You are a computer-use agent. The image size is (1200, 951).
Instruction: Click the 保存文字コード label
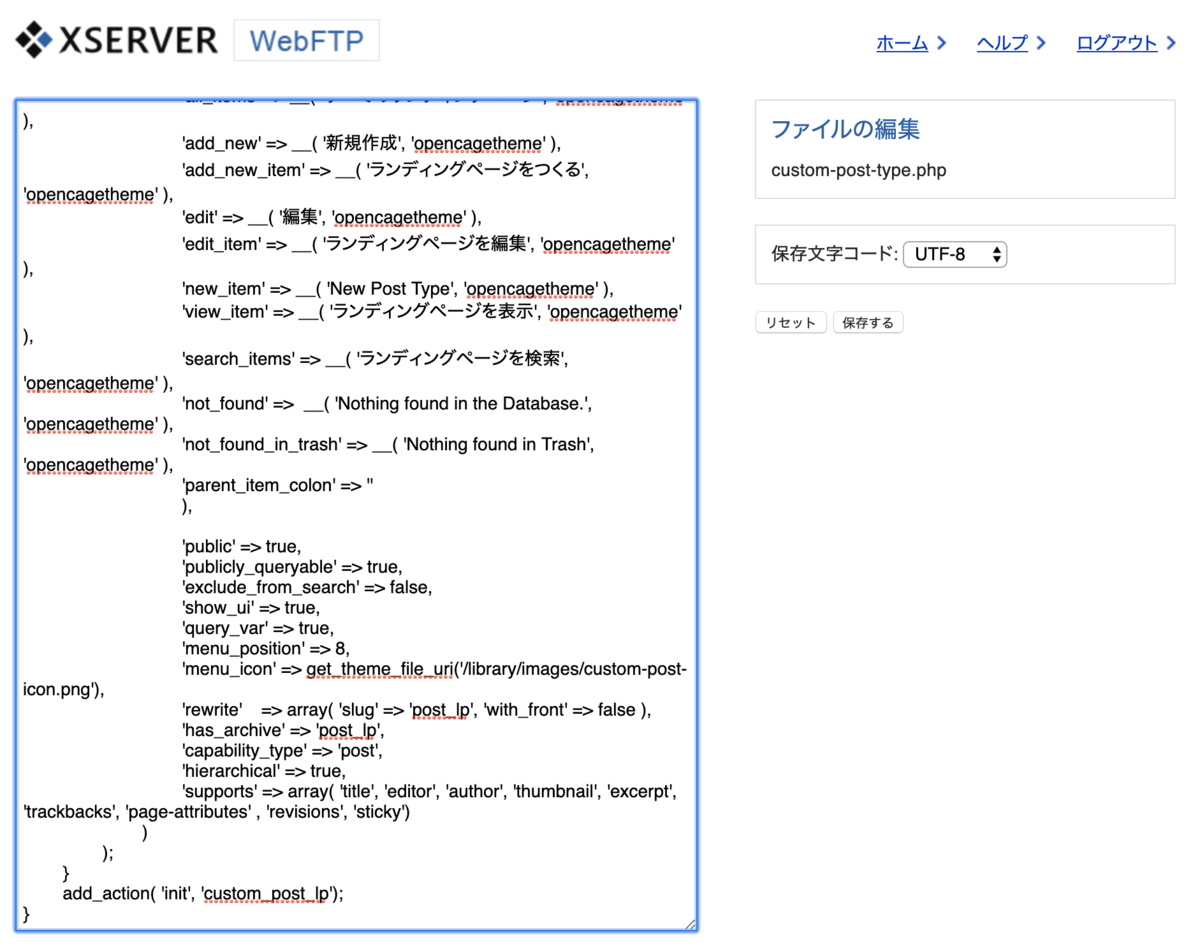(x=834, y=254)
